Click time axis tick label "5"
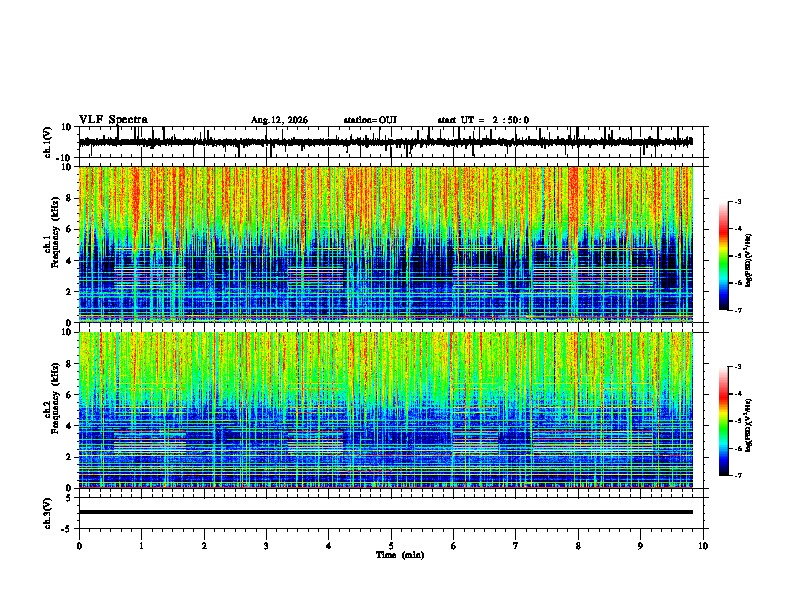 (x=391, y=546)
